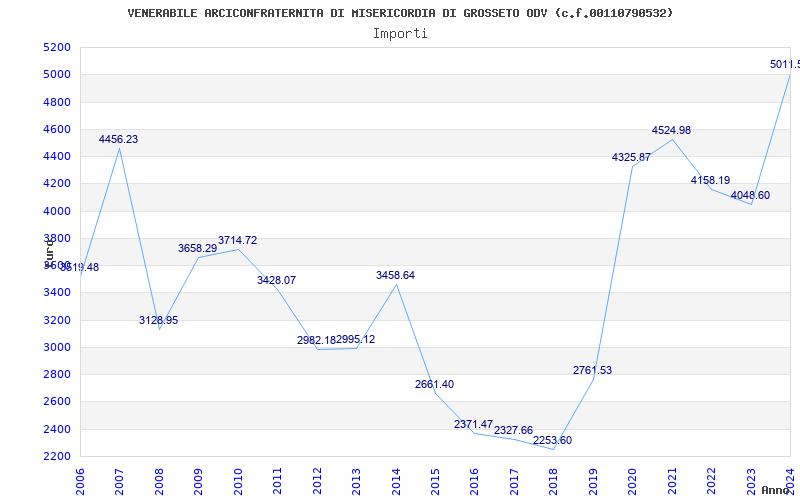Select the 2016 x-axis year label
The height and width of the screenshot is (500, 800).
(x=474, y=482)
